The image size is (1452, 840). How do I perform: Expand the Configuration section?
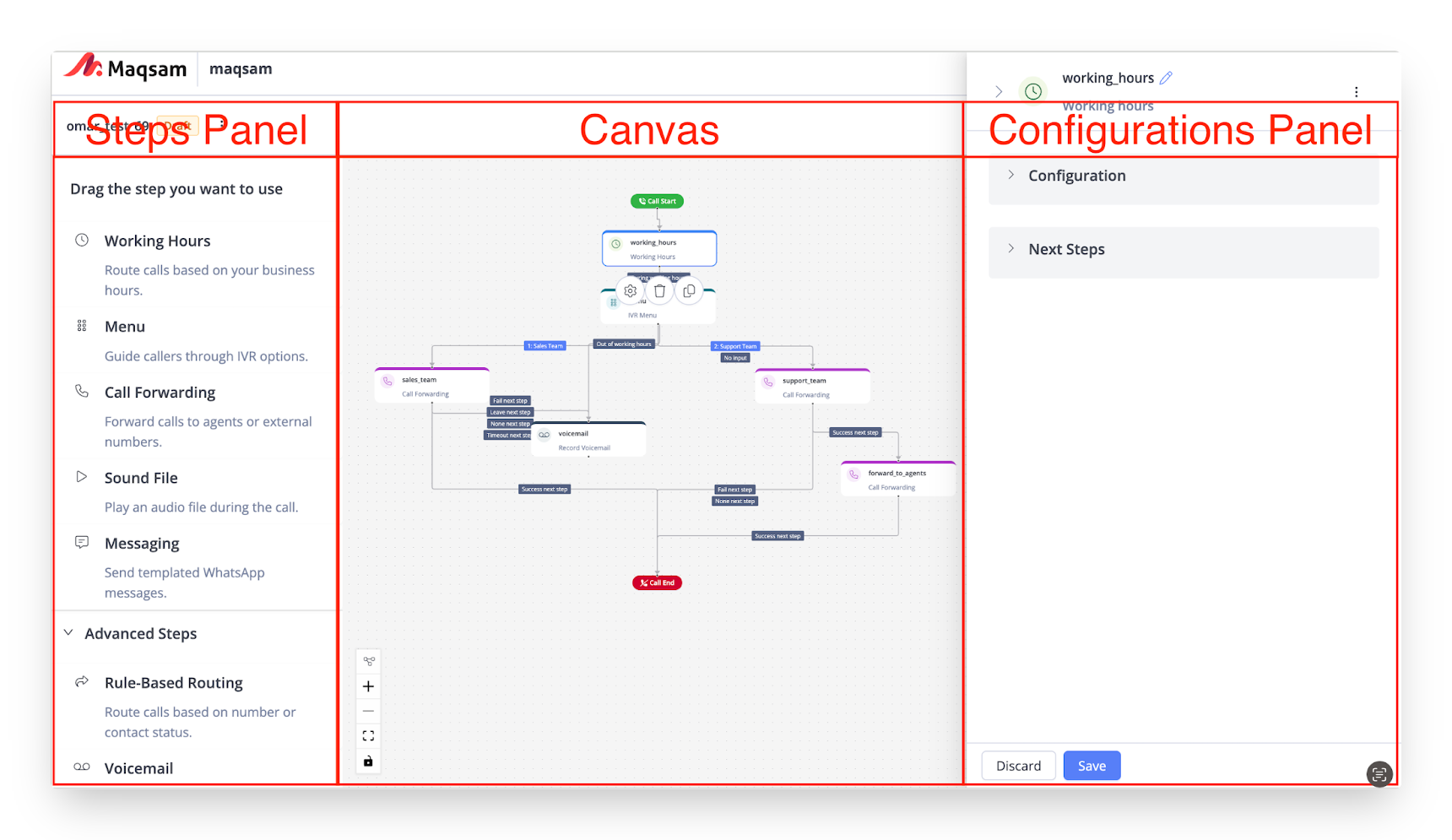[x=1076, y=176]
